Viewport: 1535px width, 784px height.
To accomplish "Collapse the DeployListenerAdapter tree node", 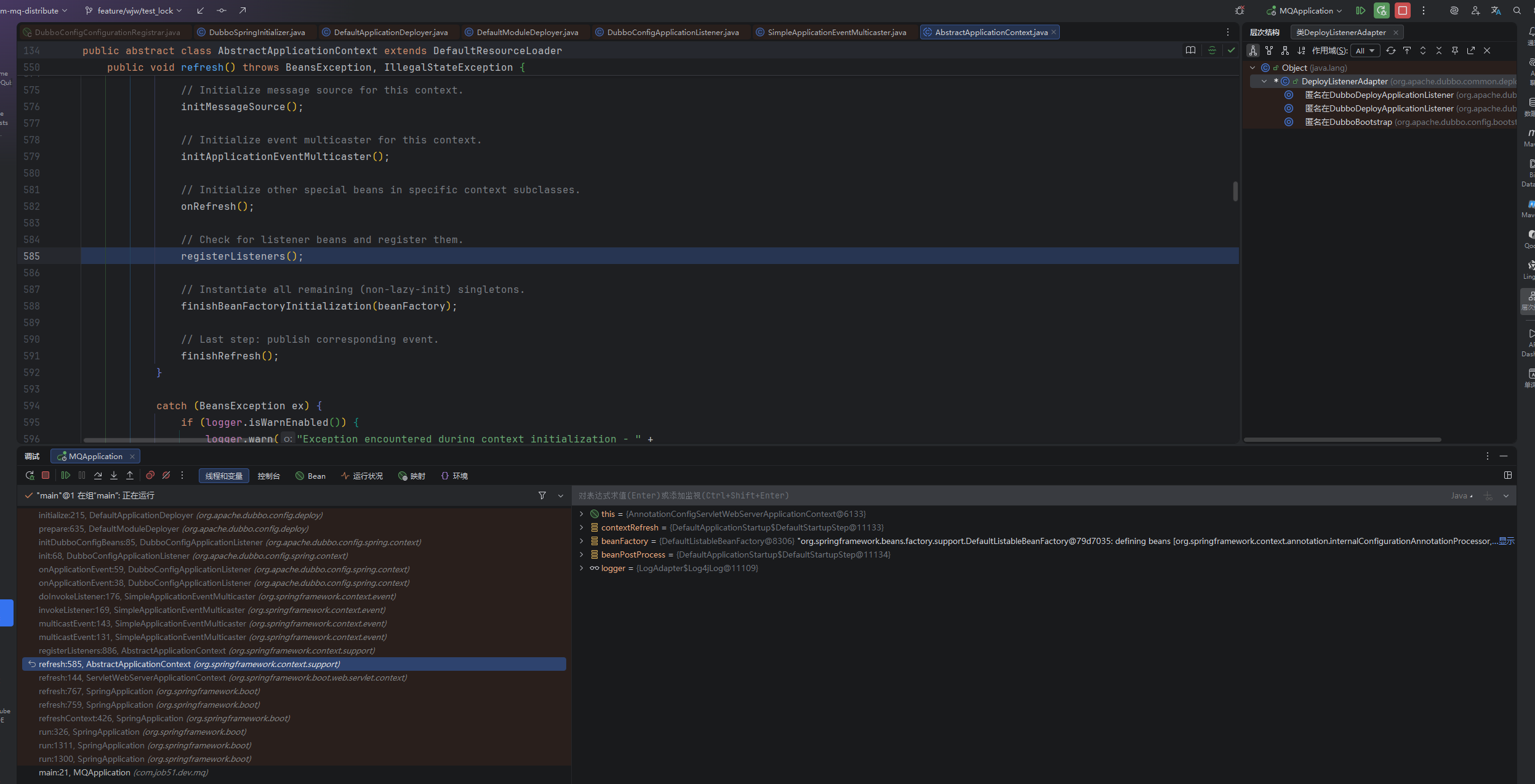I will pos(1264,81).
